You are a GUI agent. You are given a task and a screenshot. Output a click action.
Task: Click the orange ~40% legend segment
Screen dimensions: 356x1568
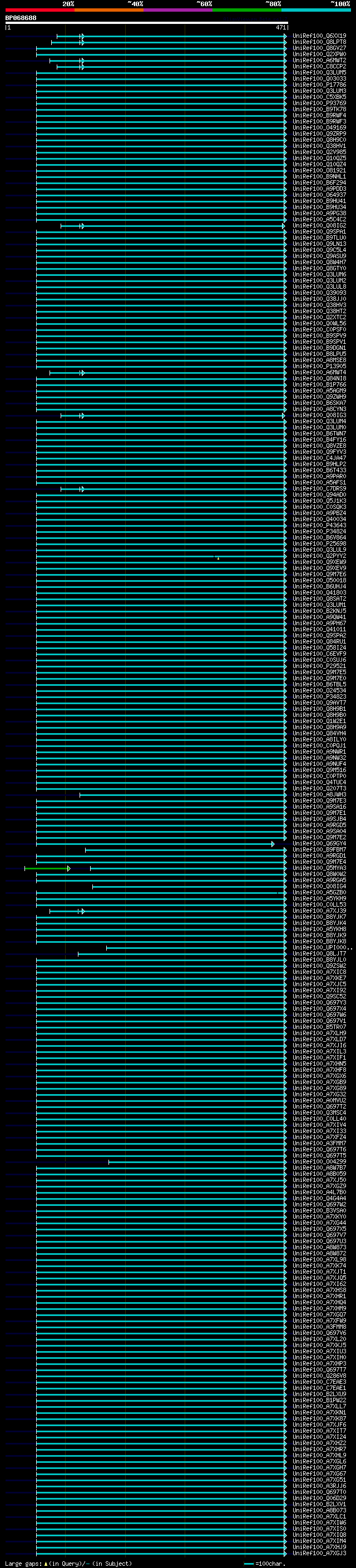[x=109, y=10]
